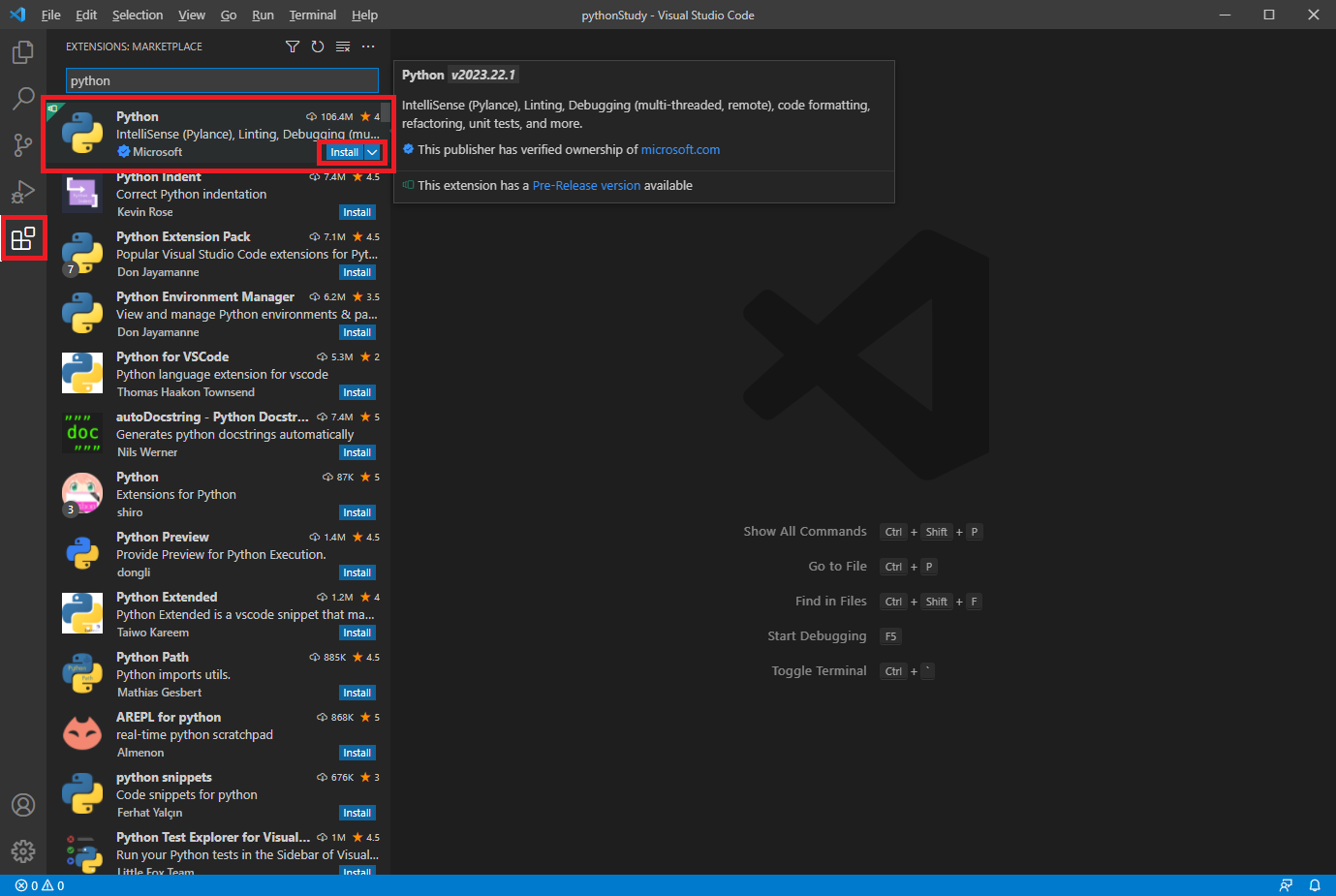Clear extensions search results icon
1336x896 pixels.
(x=343, y=46)
